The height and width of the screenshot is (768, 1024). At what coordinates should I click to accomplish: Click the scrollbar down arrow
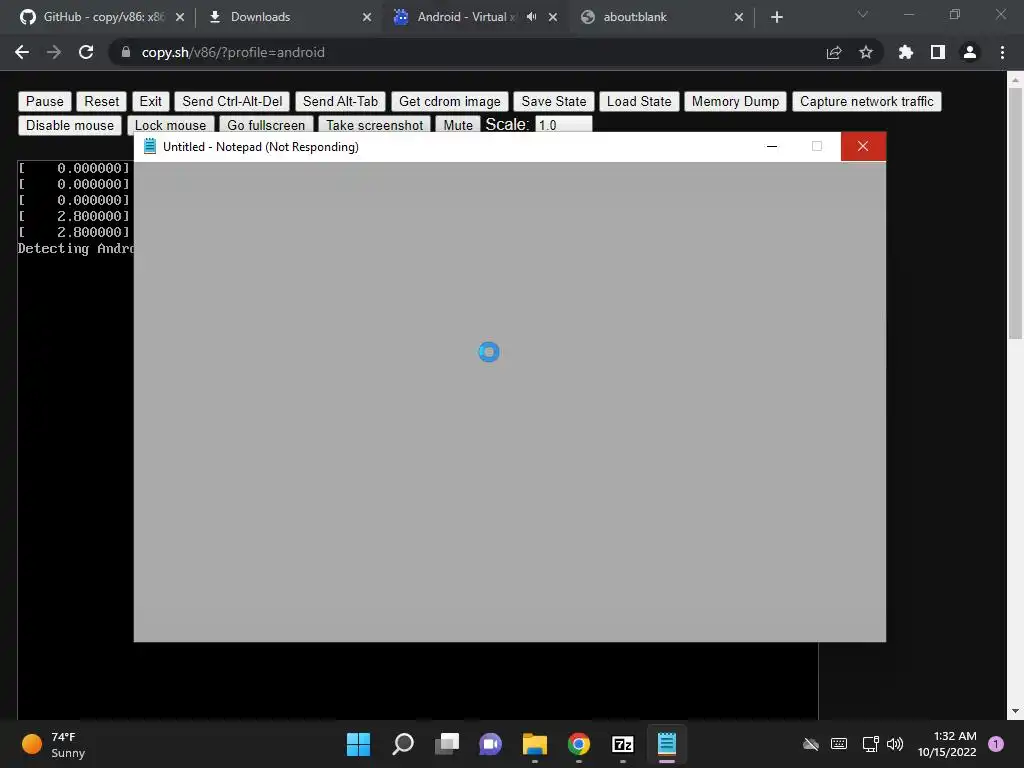tap(1015, 711)
